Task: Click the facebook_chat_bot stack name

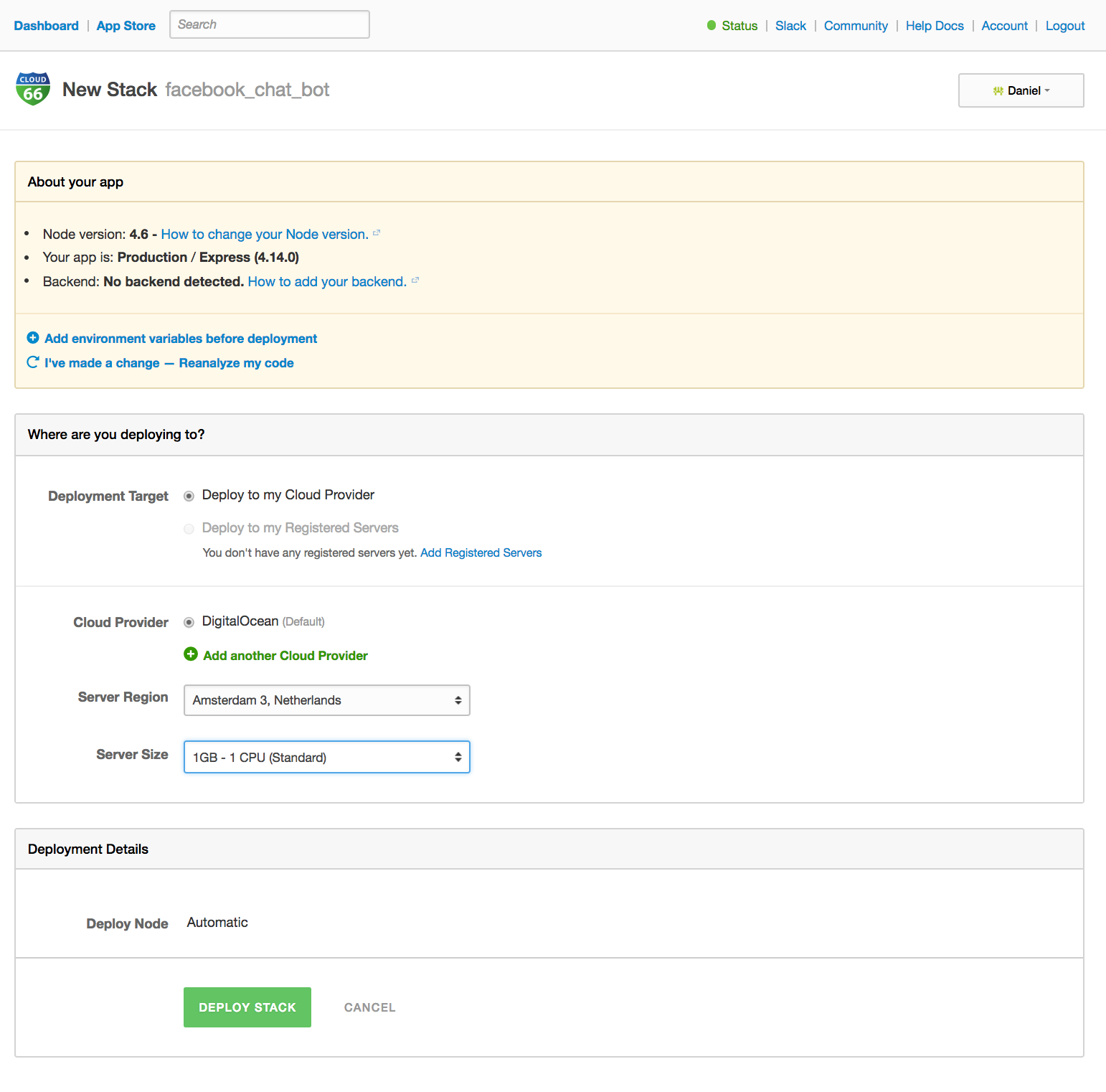Action: 247,90
